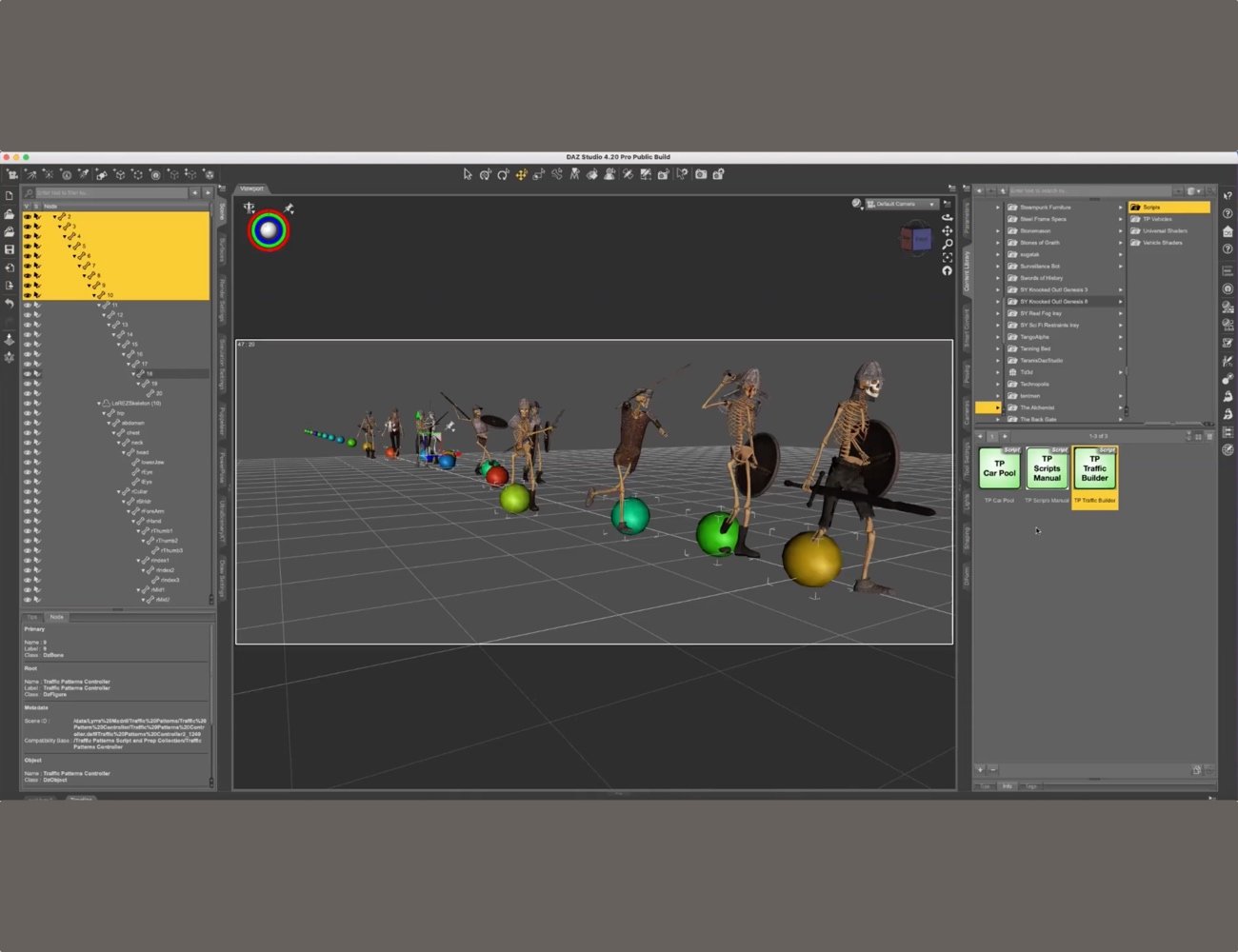The height and width of the screenshot is (952, 1238).
Task: Click the Info tab at content pane bottom
Action: 1007,786
